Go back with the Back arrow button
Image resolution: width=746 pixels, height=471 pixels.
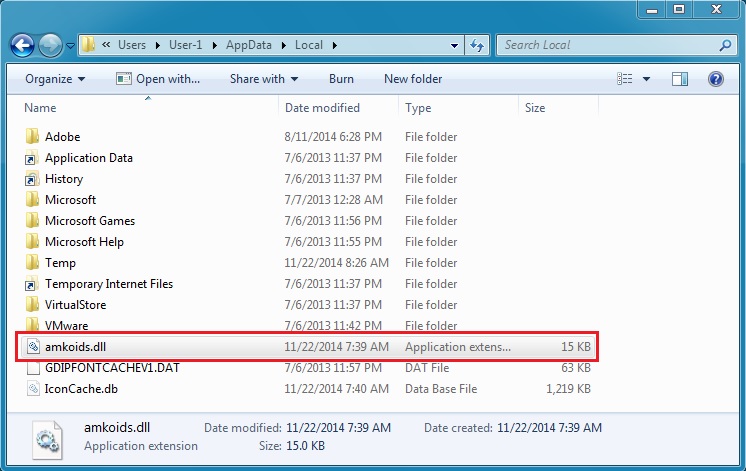[22, 46]
